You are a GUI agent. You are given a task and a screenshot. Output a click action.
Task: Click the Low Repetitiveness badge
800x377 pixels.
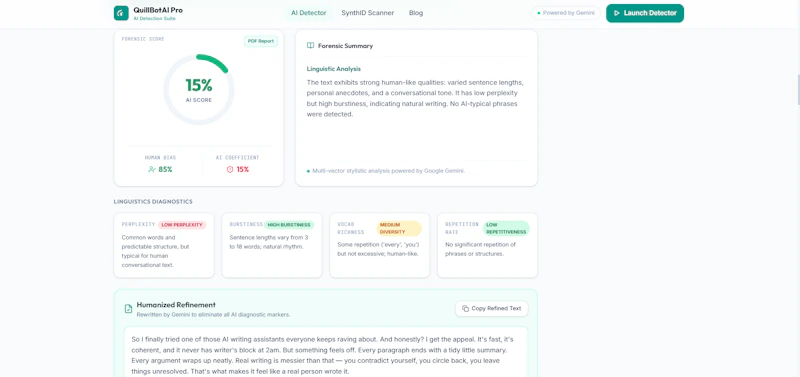[x=506, y=229]
